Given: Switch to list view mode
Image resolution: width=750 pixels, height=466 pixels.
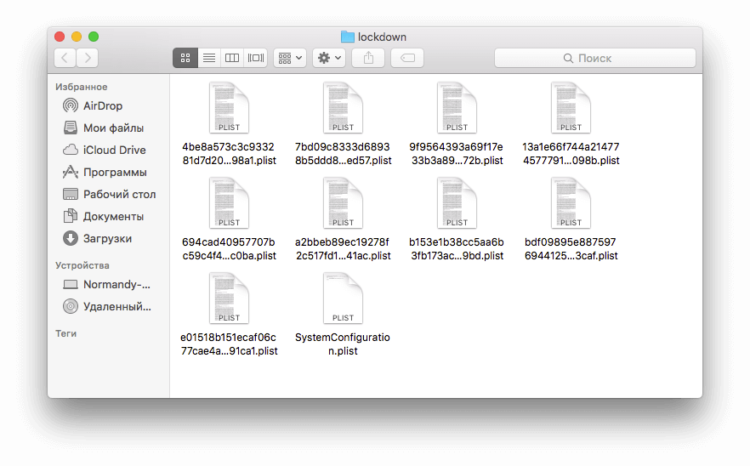Looking at the screenshot, I should [x=209, y=58].
